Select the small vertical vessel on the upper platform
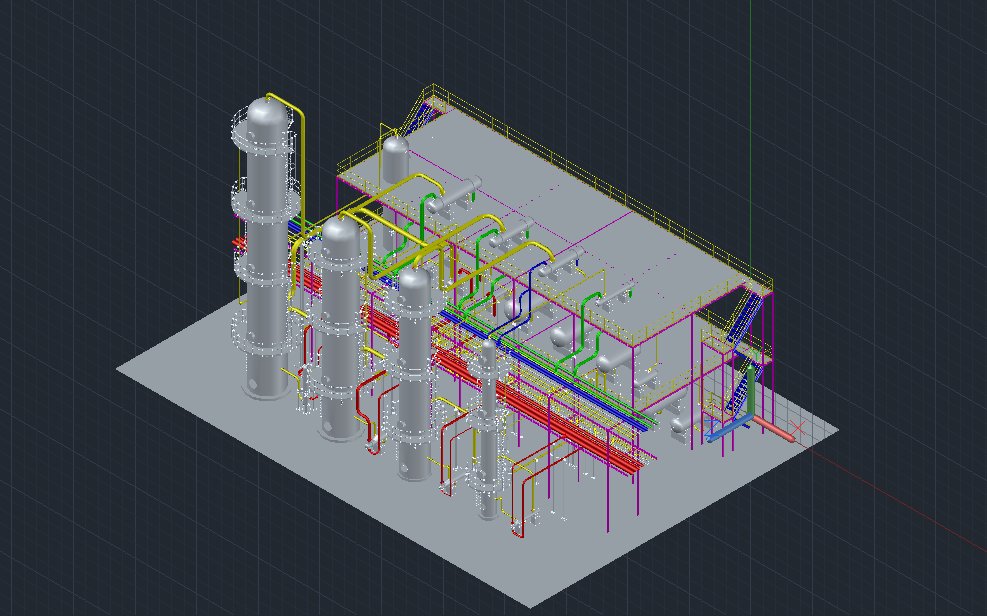The image size is (987, 616). (x=395, y=160)
